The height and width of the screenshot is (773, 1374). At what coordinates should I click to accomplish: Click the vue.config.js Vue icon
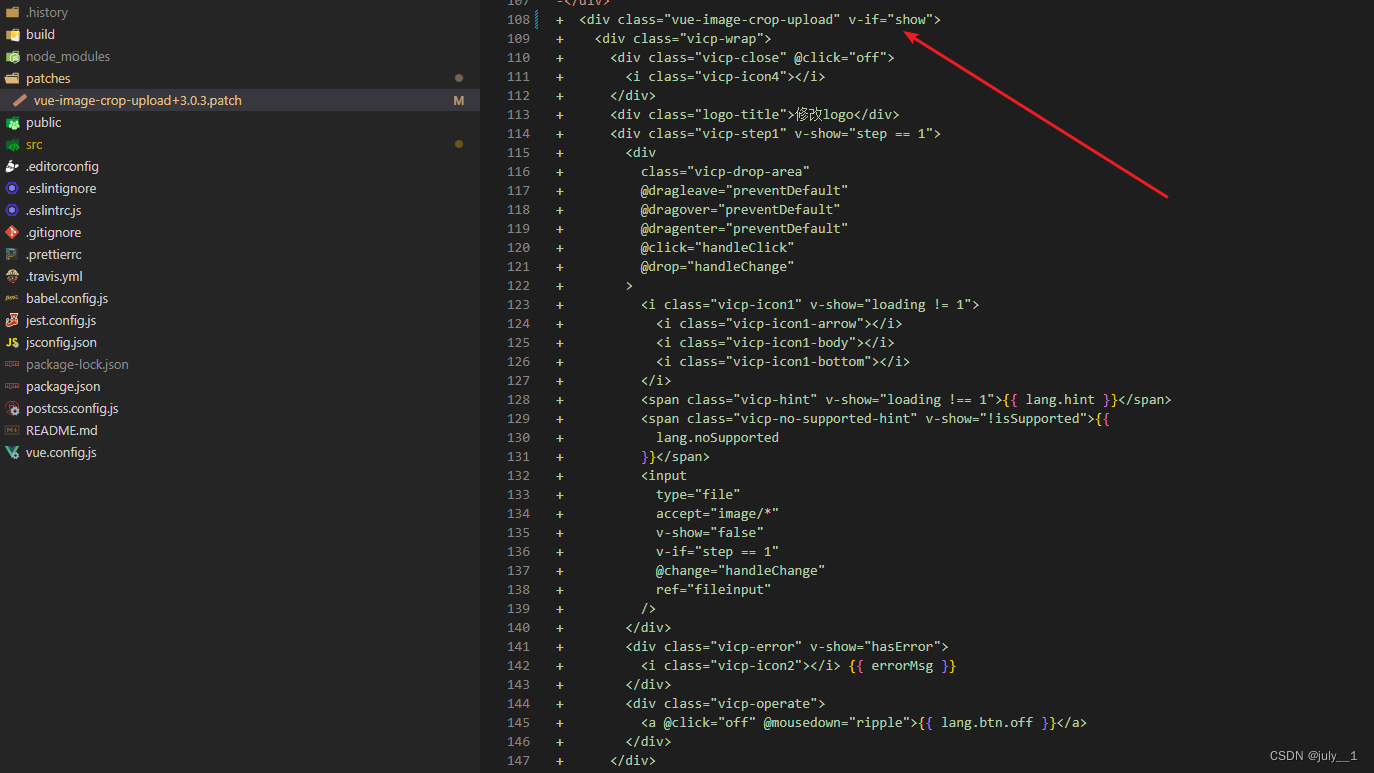12,453
